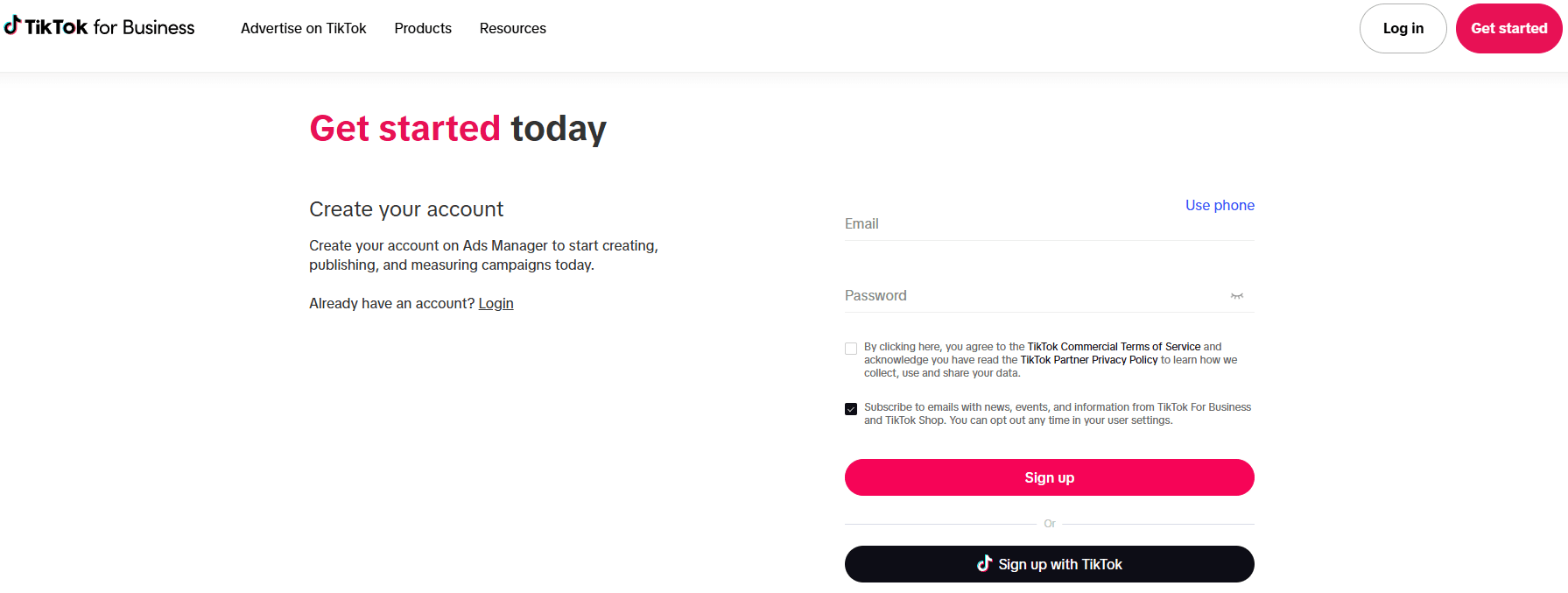Check the Terms of Service agreement checkbox
The width and height of the screenshot is (1568, 593).
(x=850, y=349)
